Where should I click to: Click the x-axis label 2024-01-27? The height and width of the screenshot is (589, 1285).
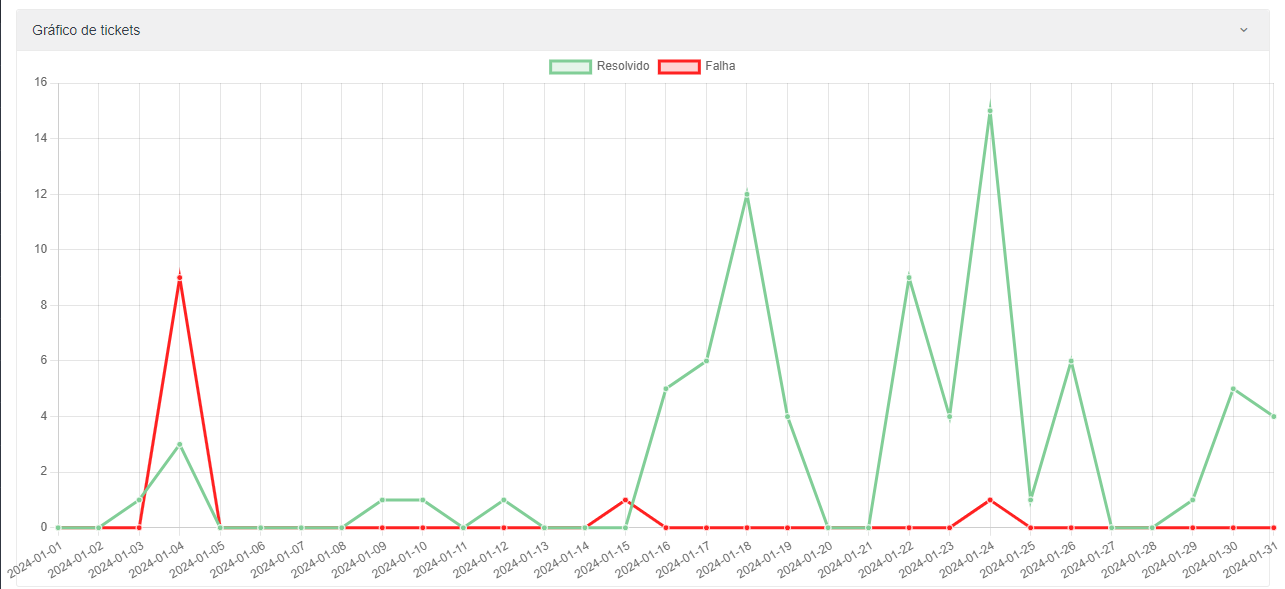[1089, 558]
